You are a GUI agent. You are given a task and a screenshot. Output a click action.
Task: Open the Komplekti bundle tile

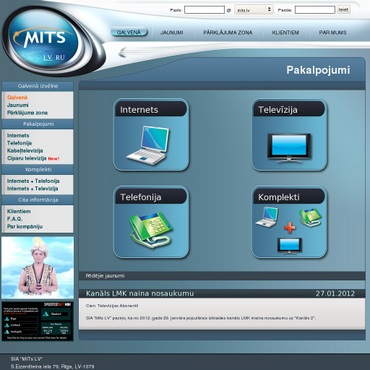(x=289, y=222)
